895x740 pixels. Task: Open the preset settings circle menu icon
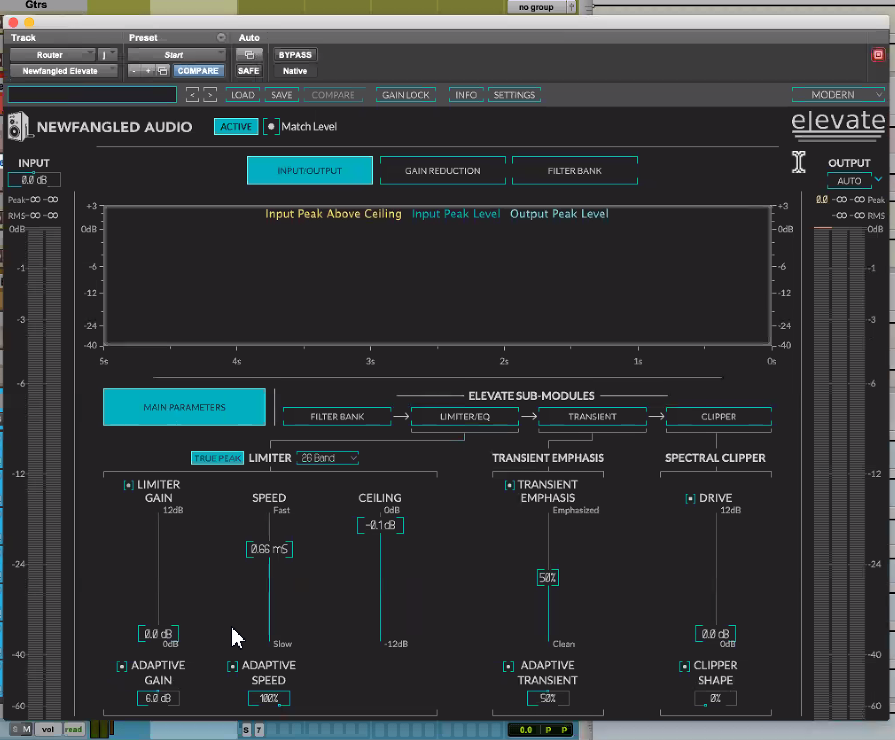(x=221, y=38)
